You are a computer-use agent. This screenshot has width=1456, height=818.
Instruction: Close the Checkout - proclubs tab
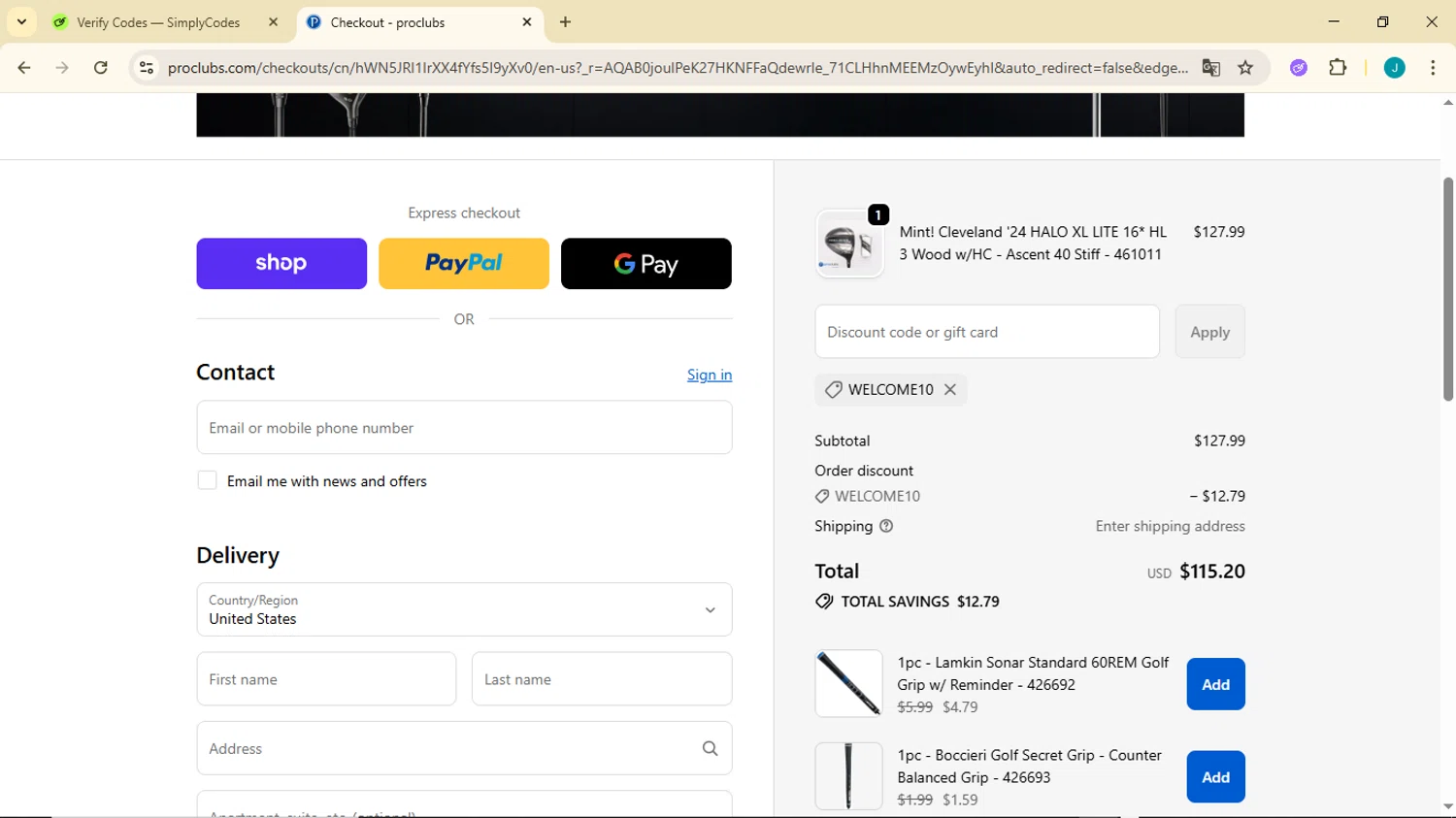tap(527, 22)
